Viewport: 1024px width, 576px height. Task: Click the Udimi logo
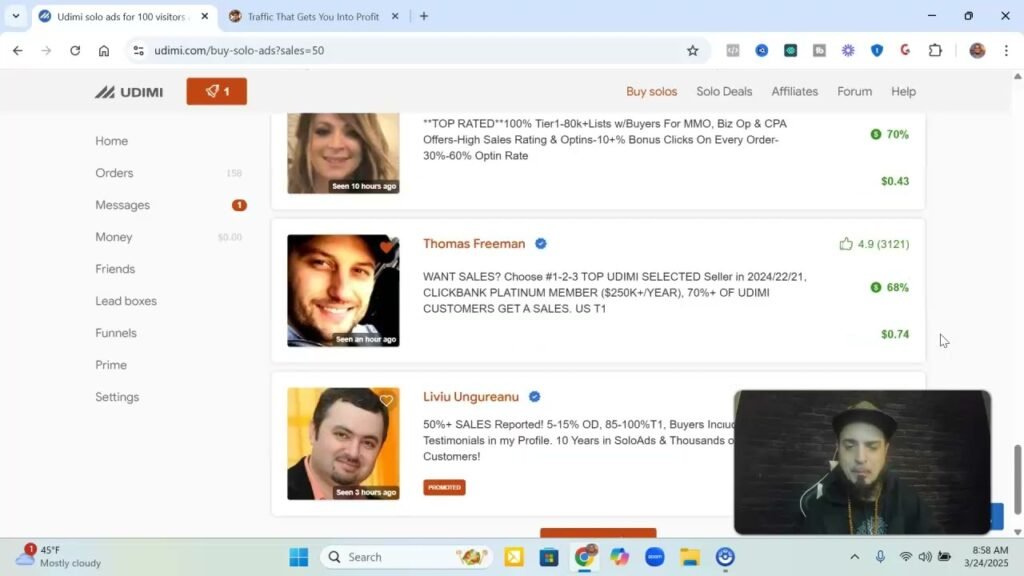129,92
